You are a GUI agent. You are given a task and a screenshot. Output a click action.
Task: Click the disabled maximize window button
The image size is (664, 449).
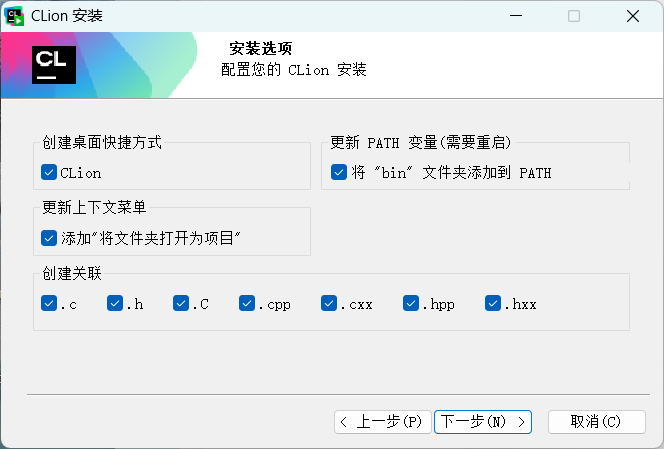pos(574,16)
